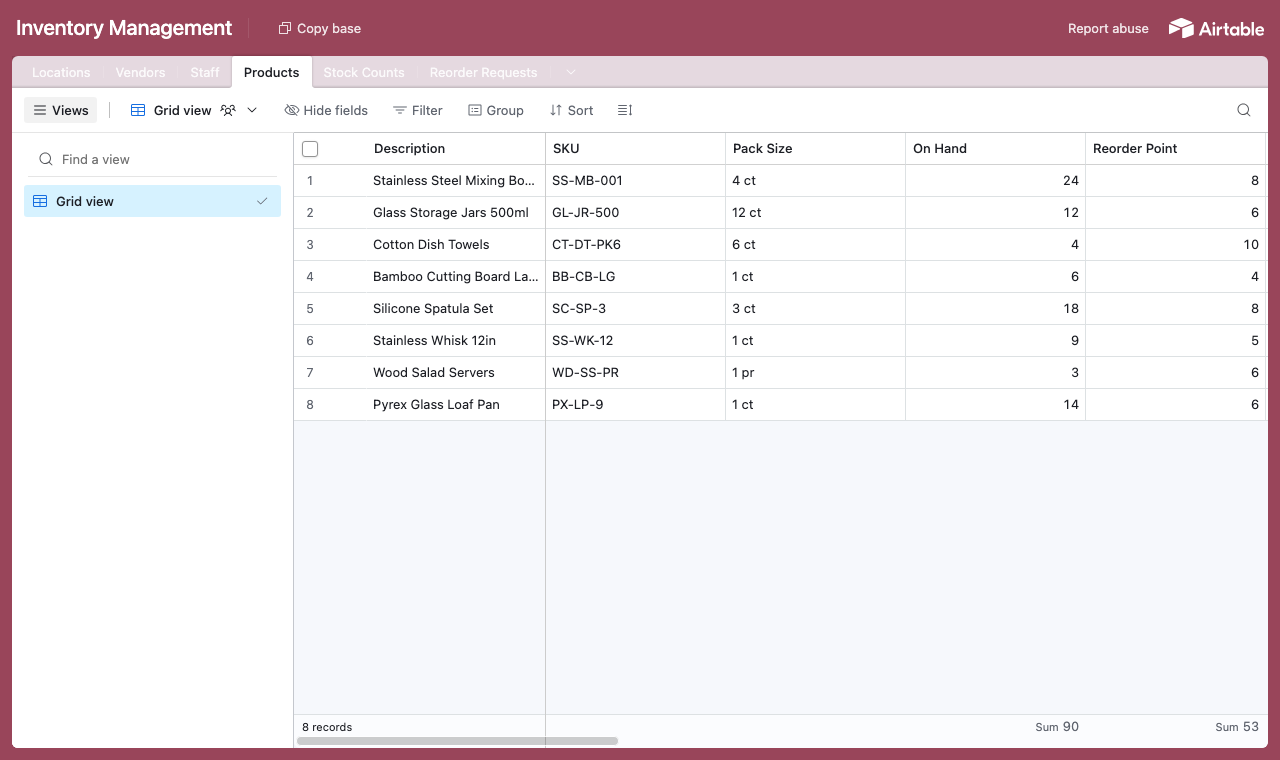Switch to the Locations tab
This screenshot has height=760, width=1280.
61,72
